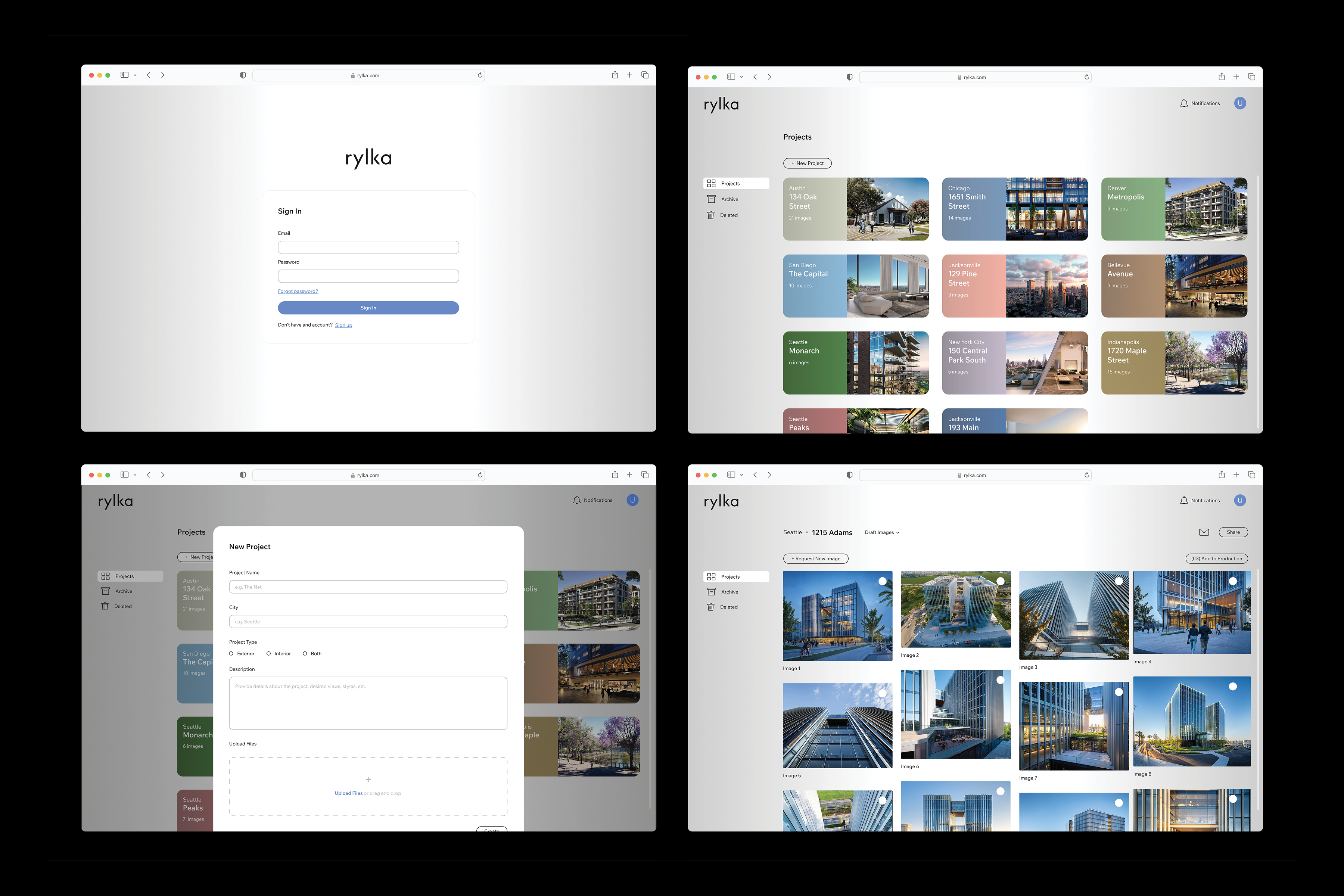Open Notifications bell in the 1215 Adams window
This screenshot has height=896, width=1344.
[1183, 501]
